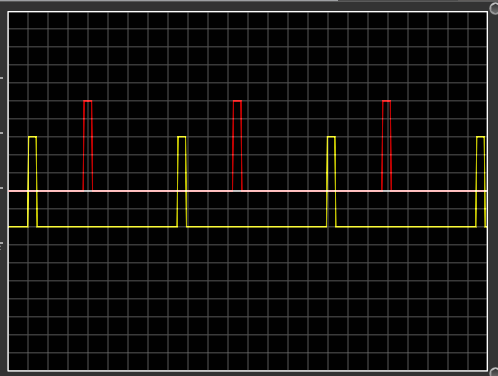Select the third red pulse on the right

coord(386,145)
